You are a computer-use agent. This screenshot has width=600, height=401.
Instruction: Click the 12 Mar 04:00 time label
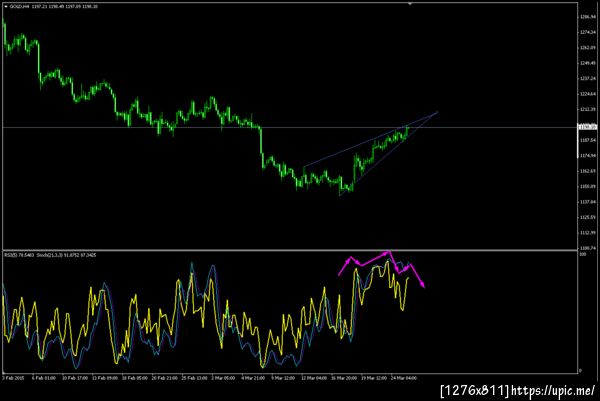(314, 378)
